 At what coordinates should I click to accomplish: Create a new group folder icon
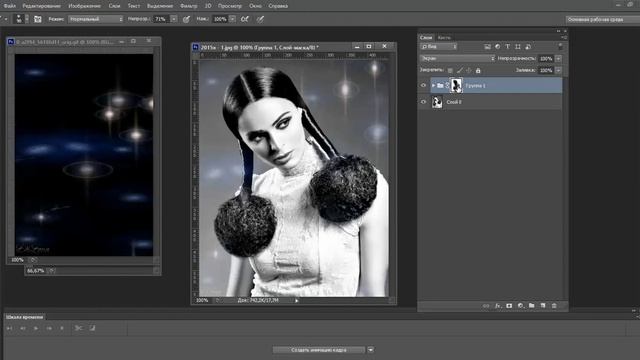pos(531,306)
